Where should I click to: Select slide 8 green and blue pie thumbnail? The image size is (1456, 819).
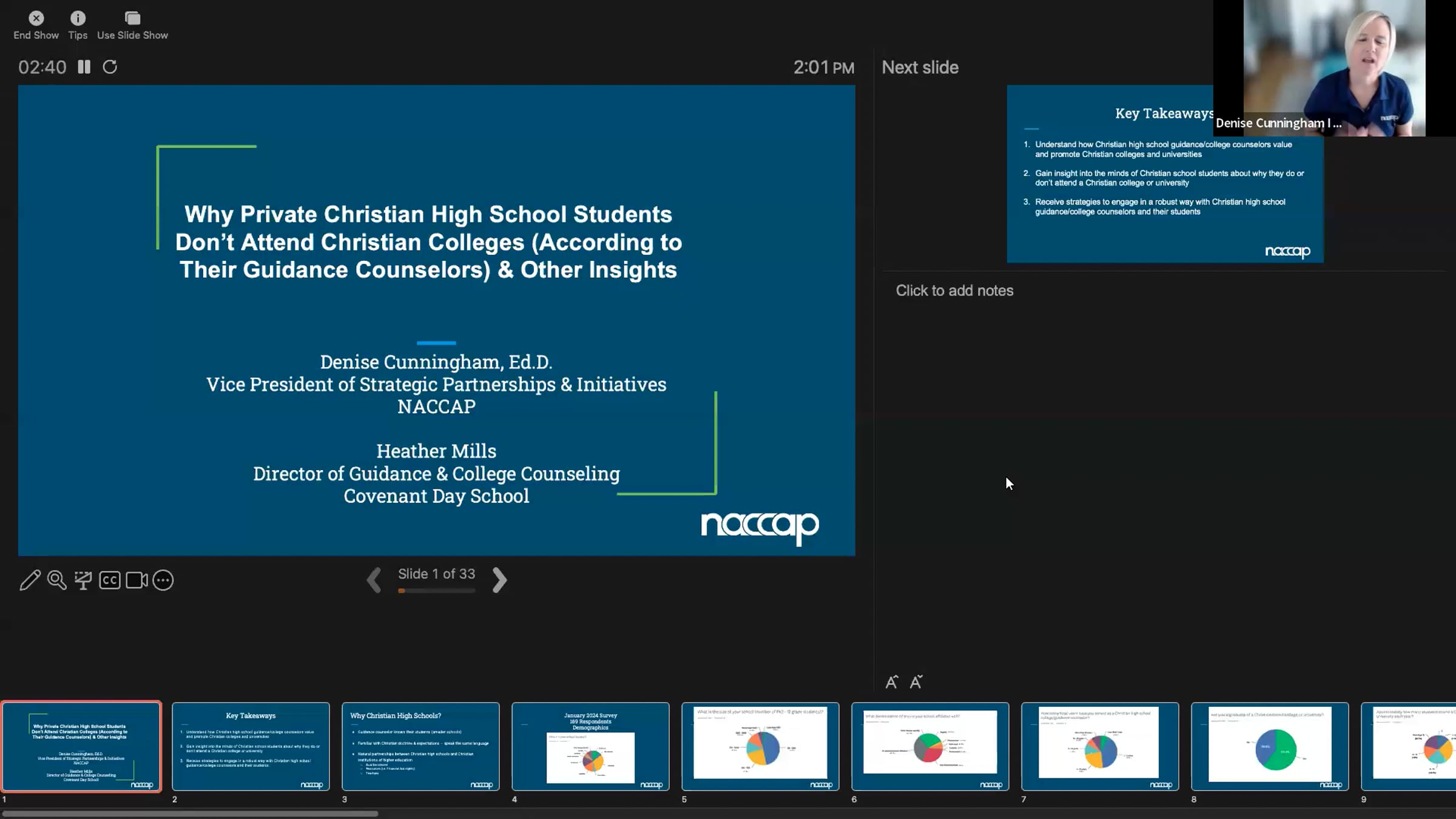click(x=1270, y=746)
